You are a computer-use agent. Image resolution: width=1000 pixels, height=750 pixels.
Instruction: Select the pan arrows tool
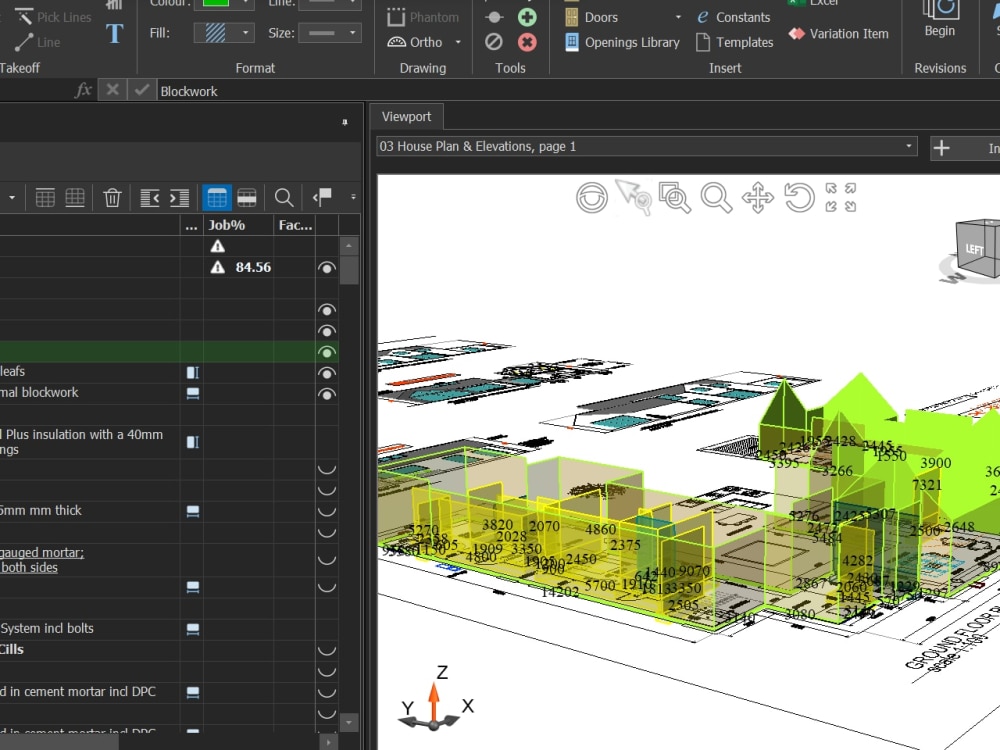coord(758,197)
